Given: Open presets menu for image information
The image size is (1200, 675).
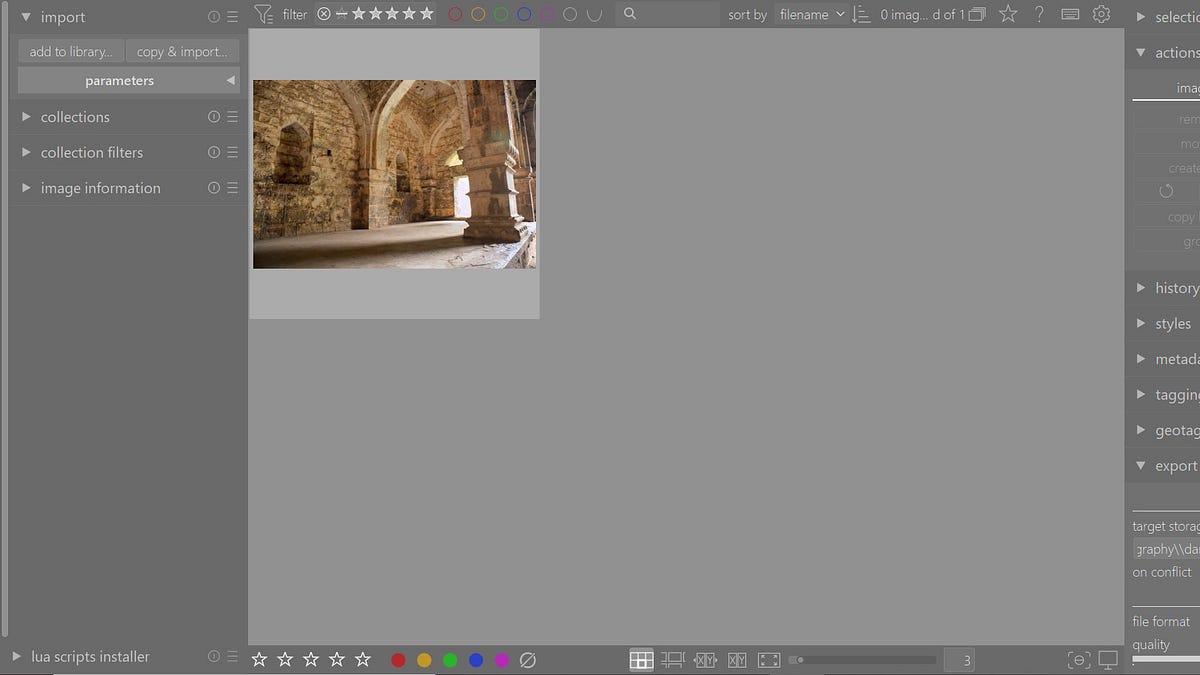Looking at the screenshot, I should click(x=232, y=188).
